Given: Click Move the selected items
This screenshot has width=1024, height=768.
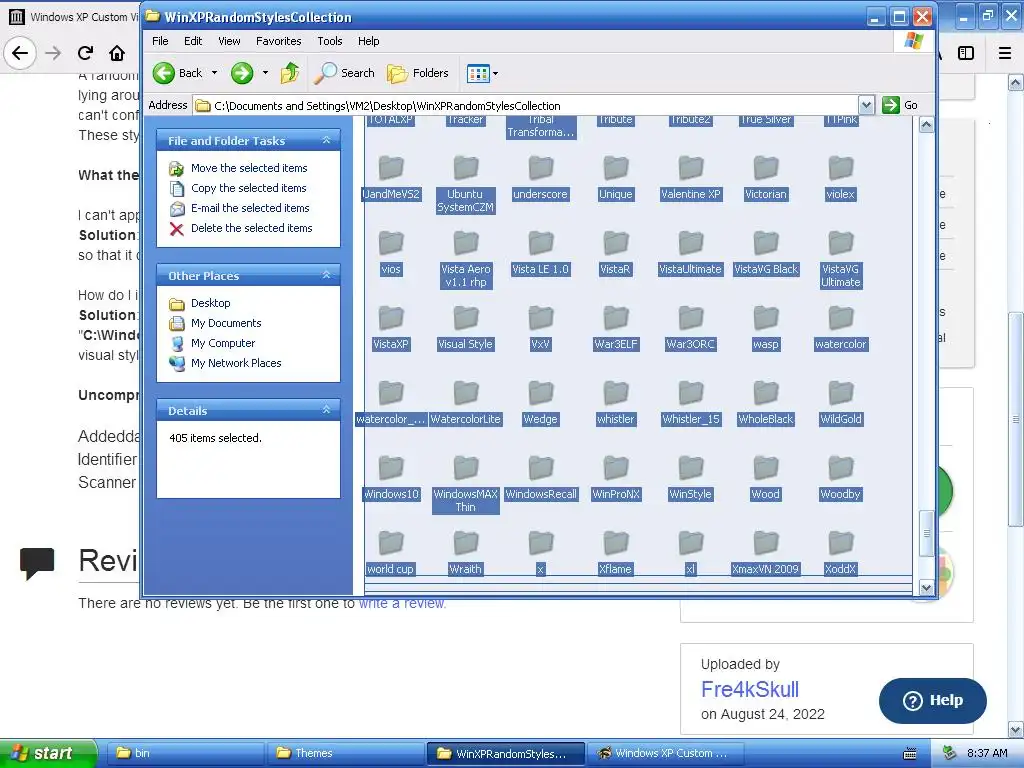Looking at the screenshot, I should pyautogui.click(x=249, y=168).
